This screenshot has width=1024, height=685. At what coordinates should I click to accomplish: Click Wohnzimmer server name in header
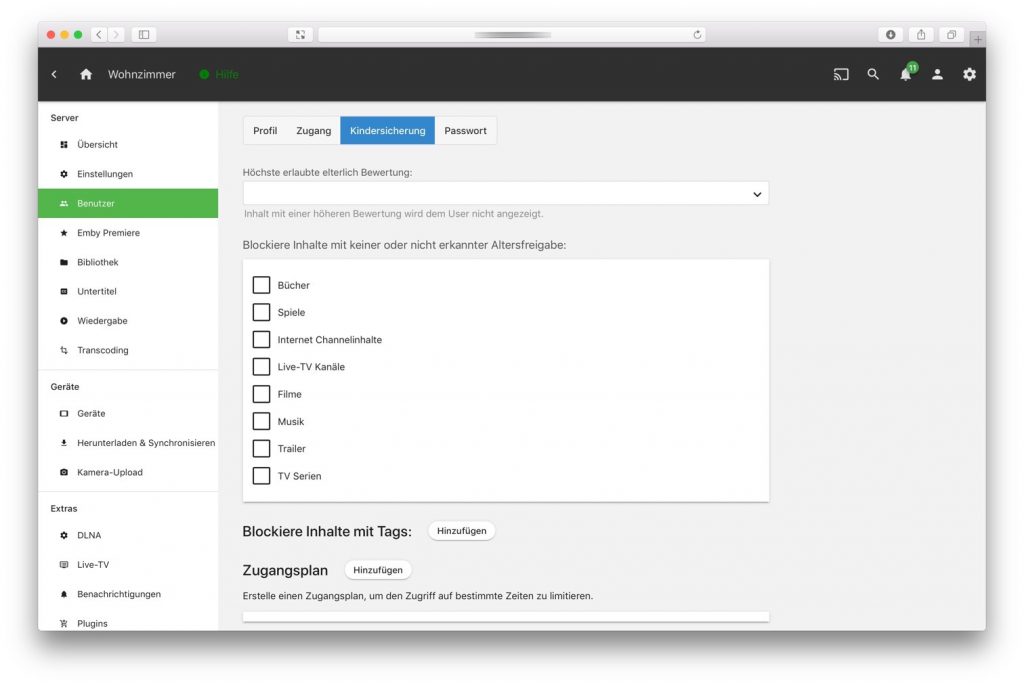coord(142,74)
